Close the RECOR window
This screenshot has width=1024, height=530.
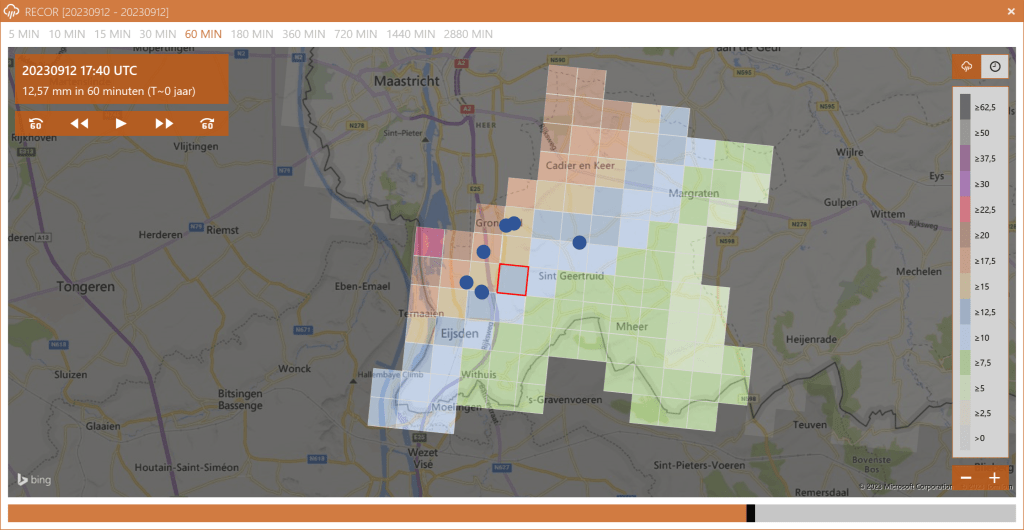[1009, 11]
